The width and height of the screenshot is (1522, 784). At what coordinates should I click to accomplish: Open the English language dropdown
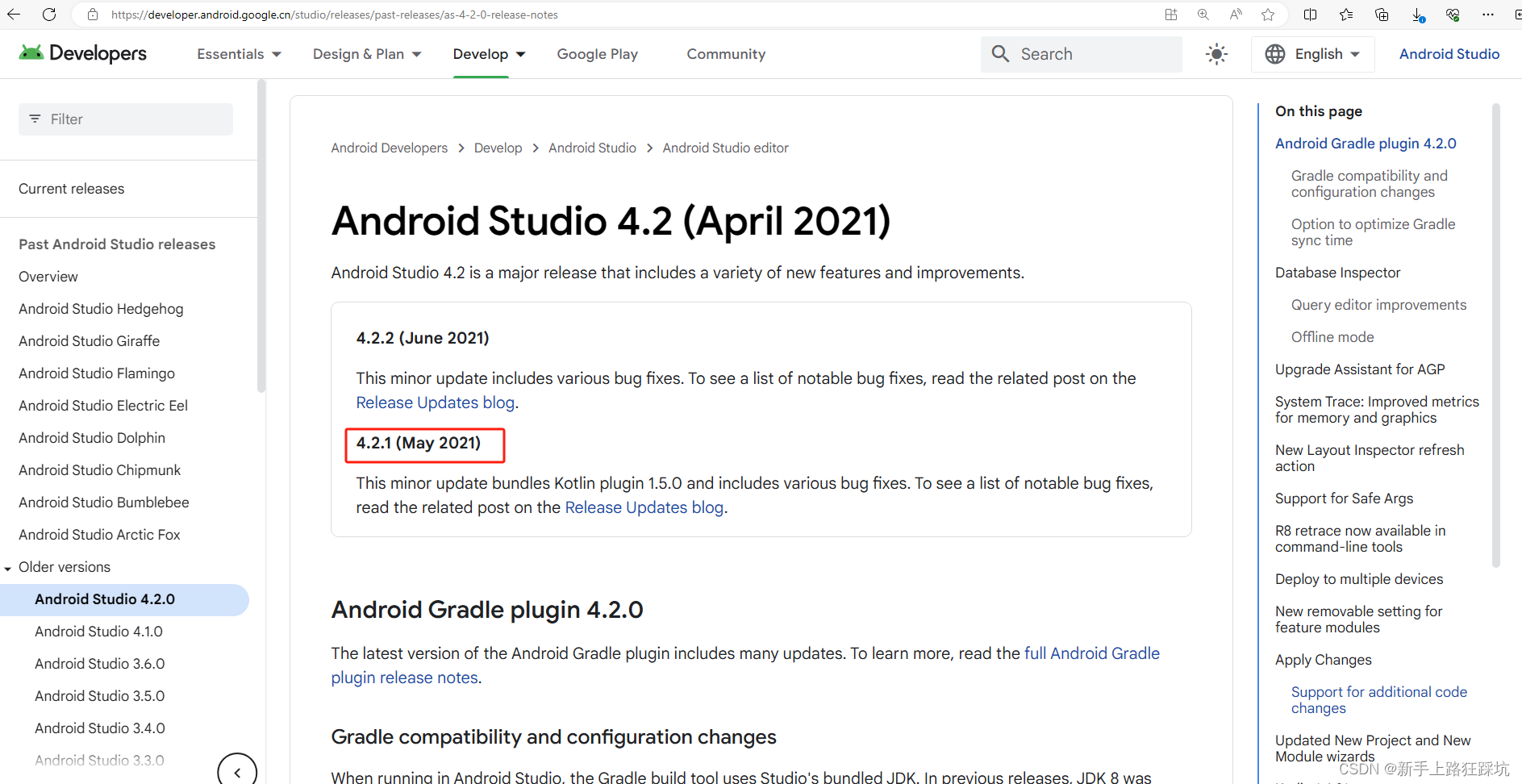1312,54
